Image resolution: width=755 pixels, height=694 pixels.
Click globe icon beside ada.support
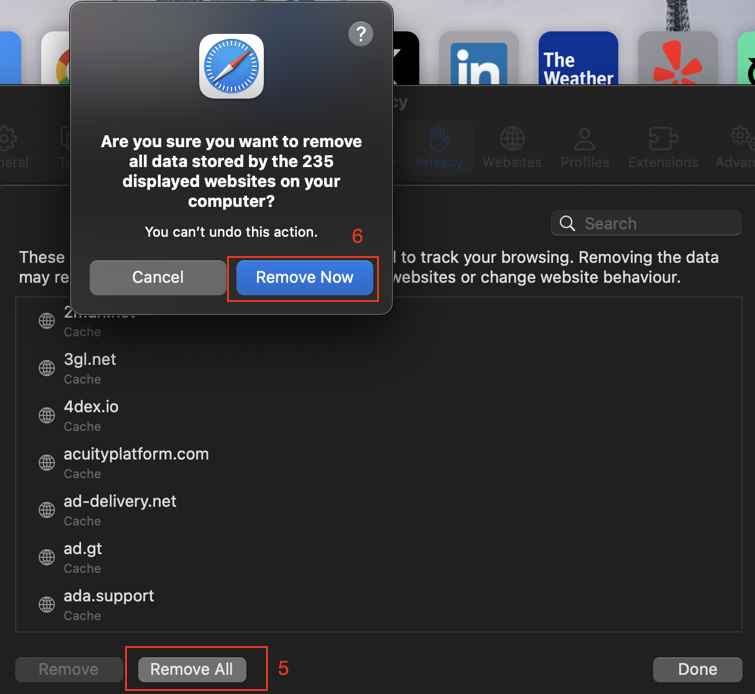[47, 604]
